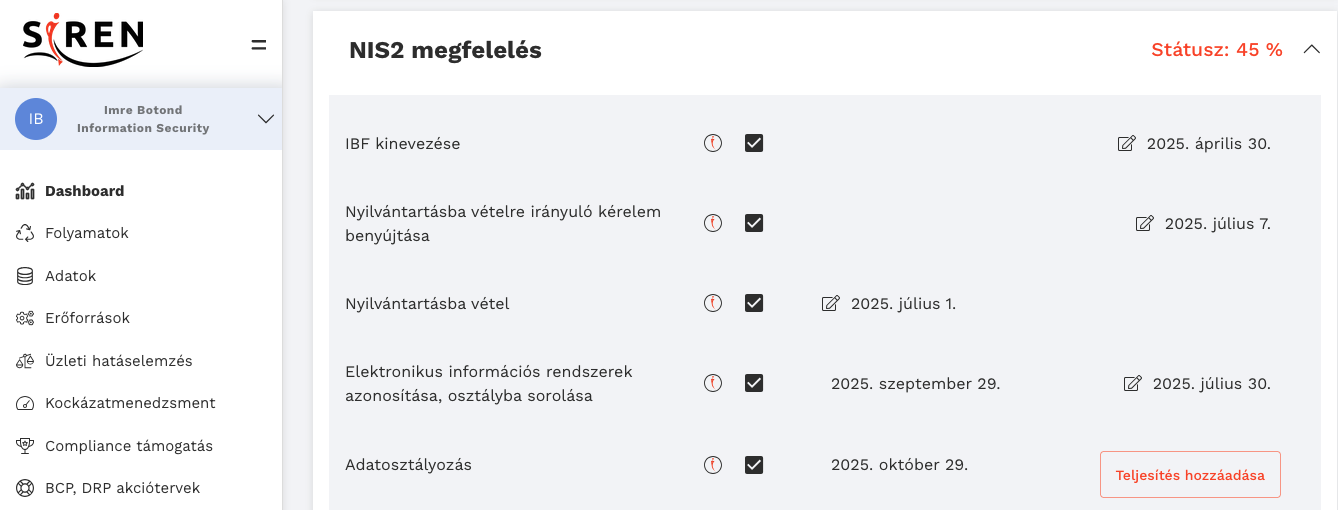Viewport: 1338px width, 510px height.
Task: Click the Dashboard chart icon in sidebar
Action: coord(26,191)
